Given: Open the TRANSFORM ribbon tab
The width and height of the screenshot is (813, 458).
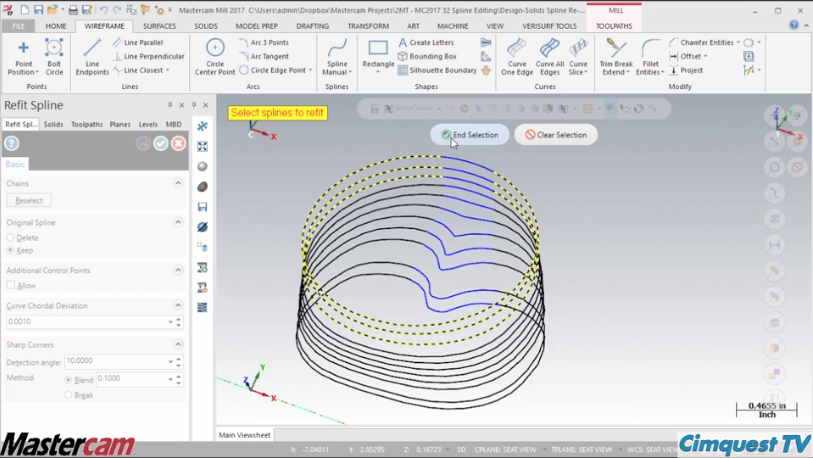Looking at the screenshot, I should tap(368, 26).
